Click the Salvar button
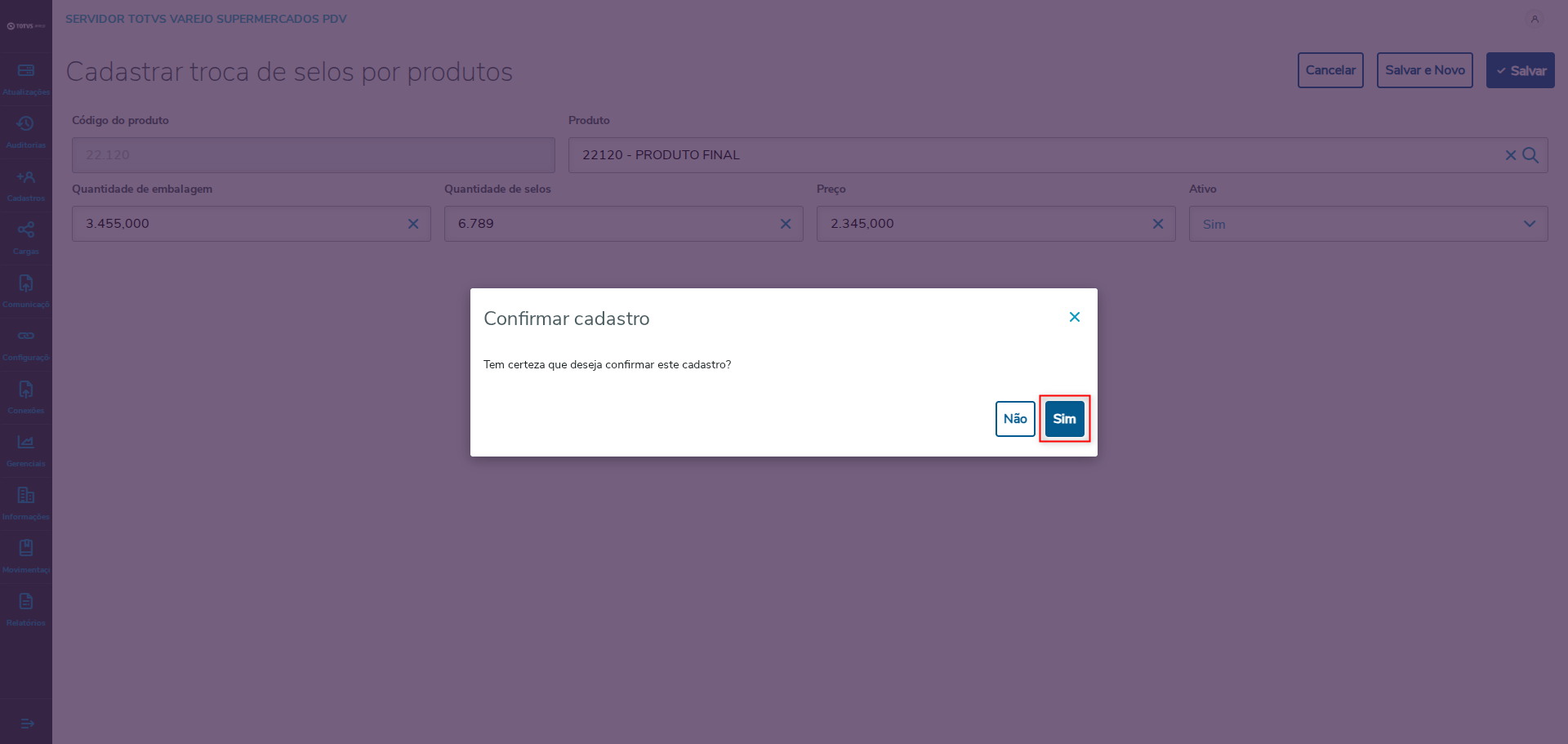The image size is (1568, 744). point(1521,70)
